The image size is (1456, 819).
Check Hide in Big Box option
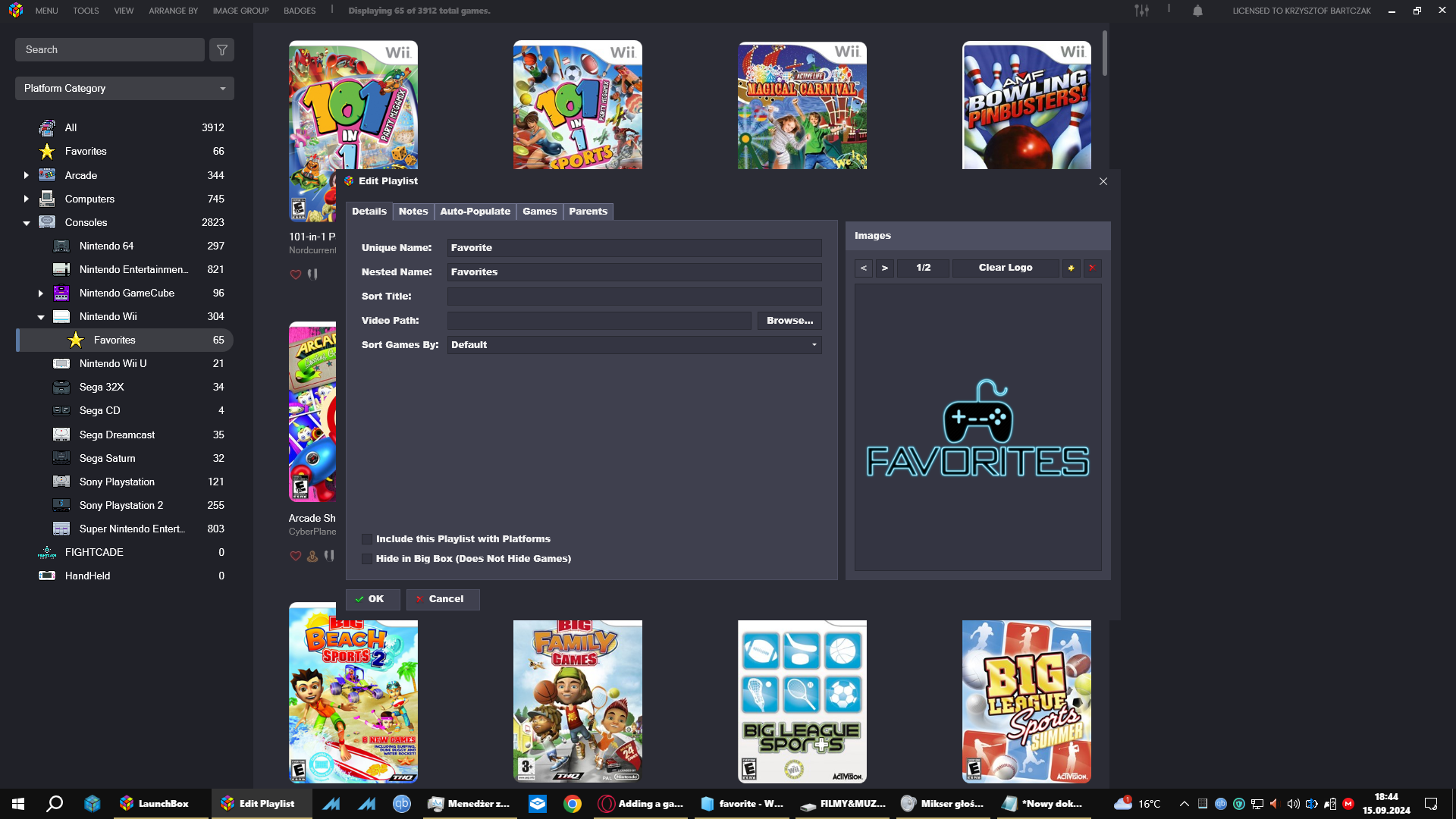(367, 559)
